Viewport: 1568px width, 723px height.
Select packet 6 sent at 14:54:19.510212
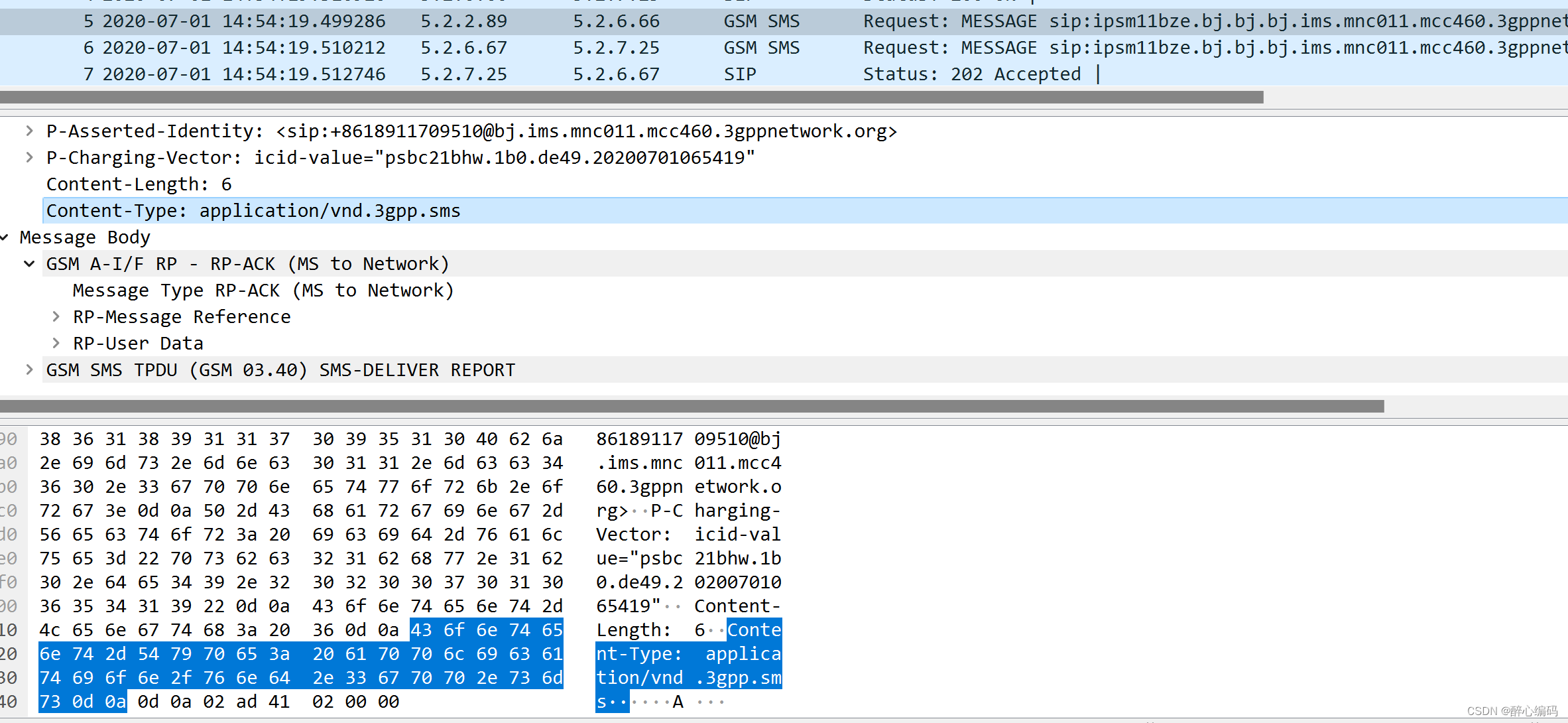784,48
